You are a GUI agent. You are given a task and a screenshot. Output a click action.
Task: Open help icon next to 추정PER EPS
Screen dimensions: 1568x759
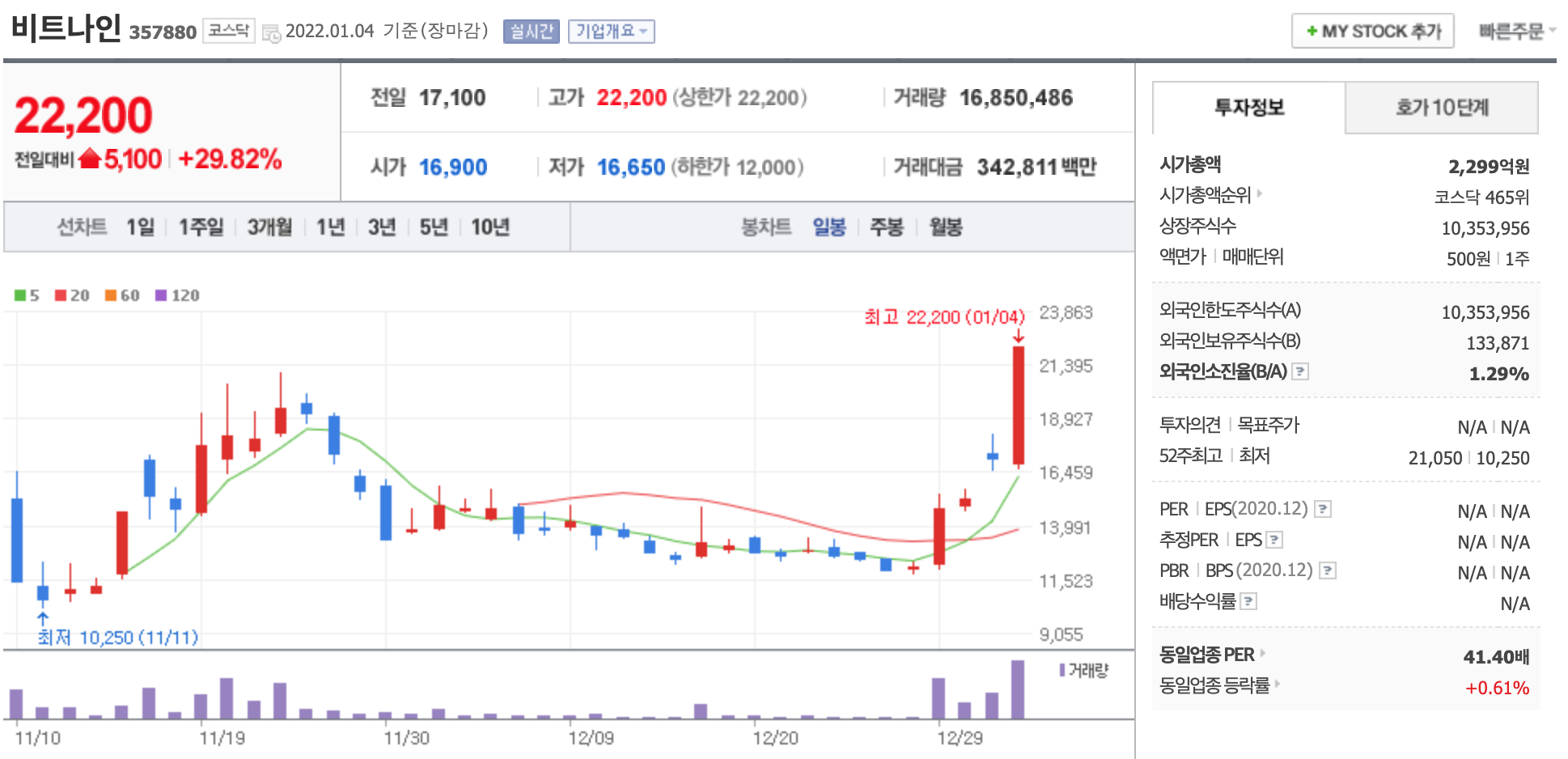(1274, 540)
